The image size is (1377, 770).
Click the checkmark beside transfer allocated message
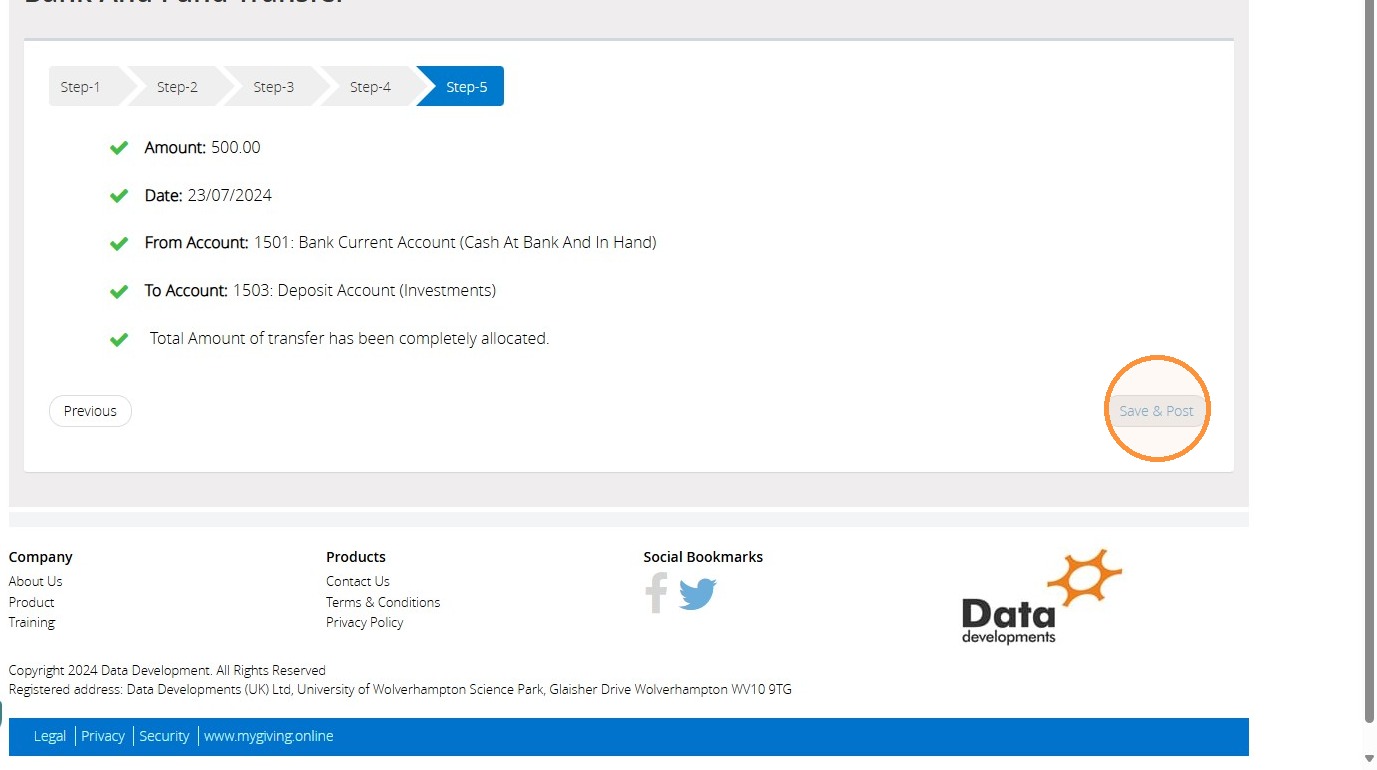tap(119, 339)
